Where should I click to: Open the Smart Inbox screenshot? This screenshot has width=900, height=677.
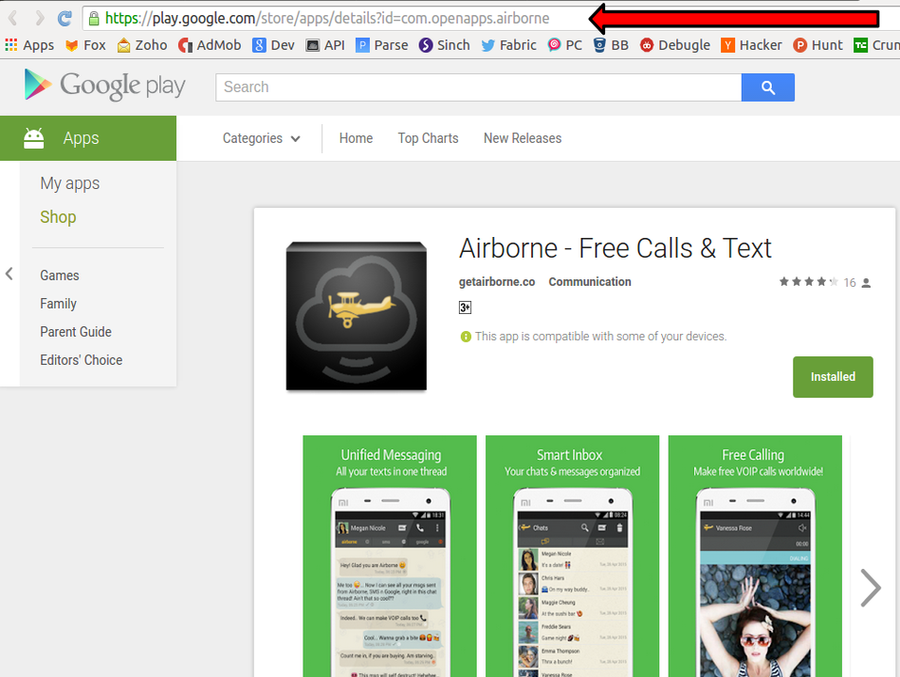[572, 556]
